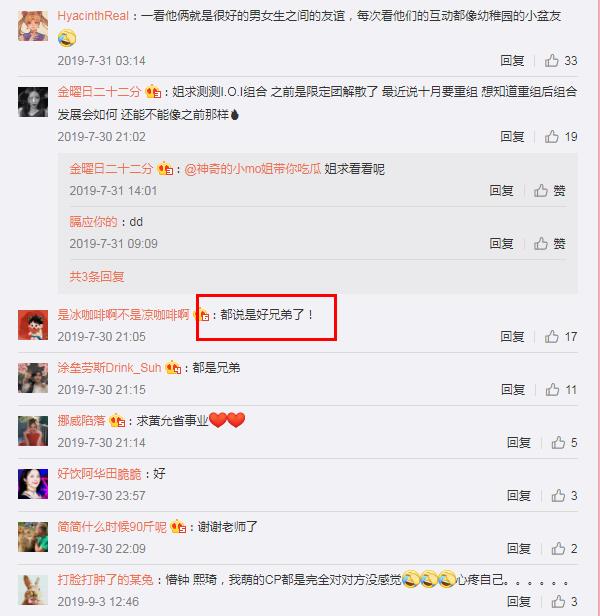600x616 pixels.
Task: Reply to HyacinthReal's comment
Action: [512, 60]
